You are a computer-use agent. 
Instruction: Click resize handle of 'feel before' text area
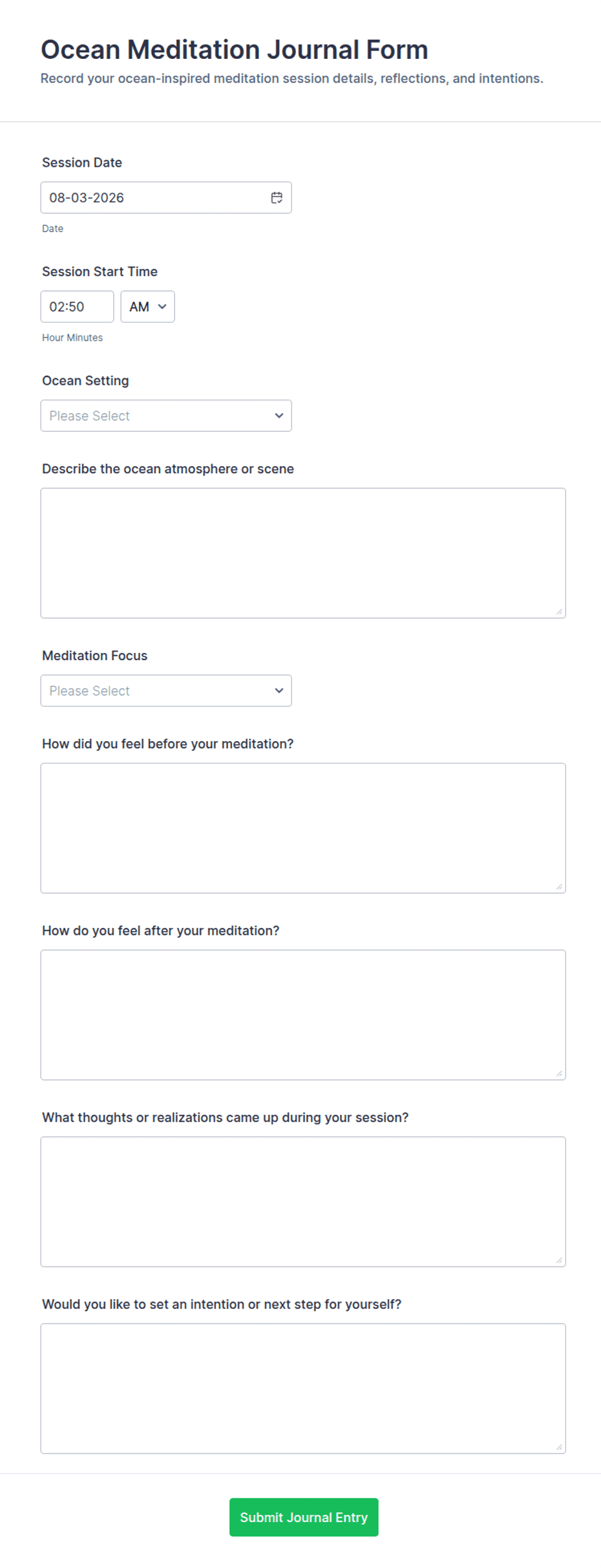click(559, 886)
